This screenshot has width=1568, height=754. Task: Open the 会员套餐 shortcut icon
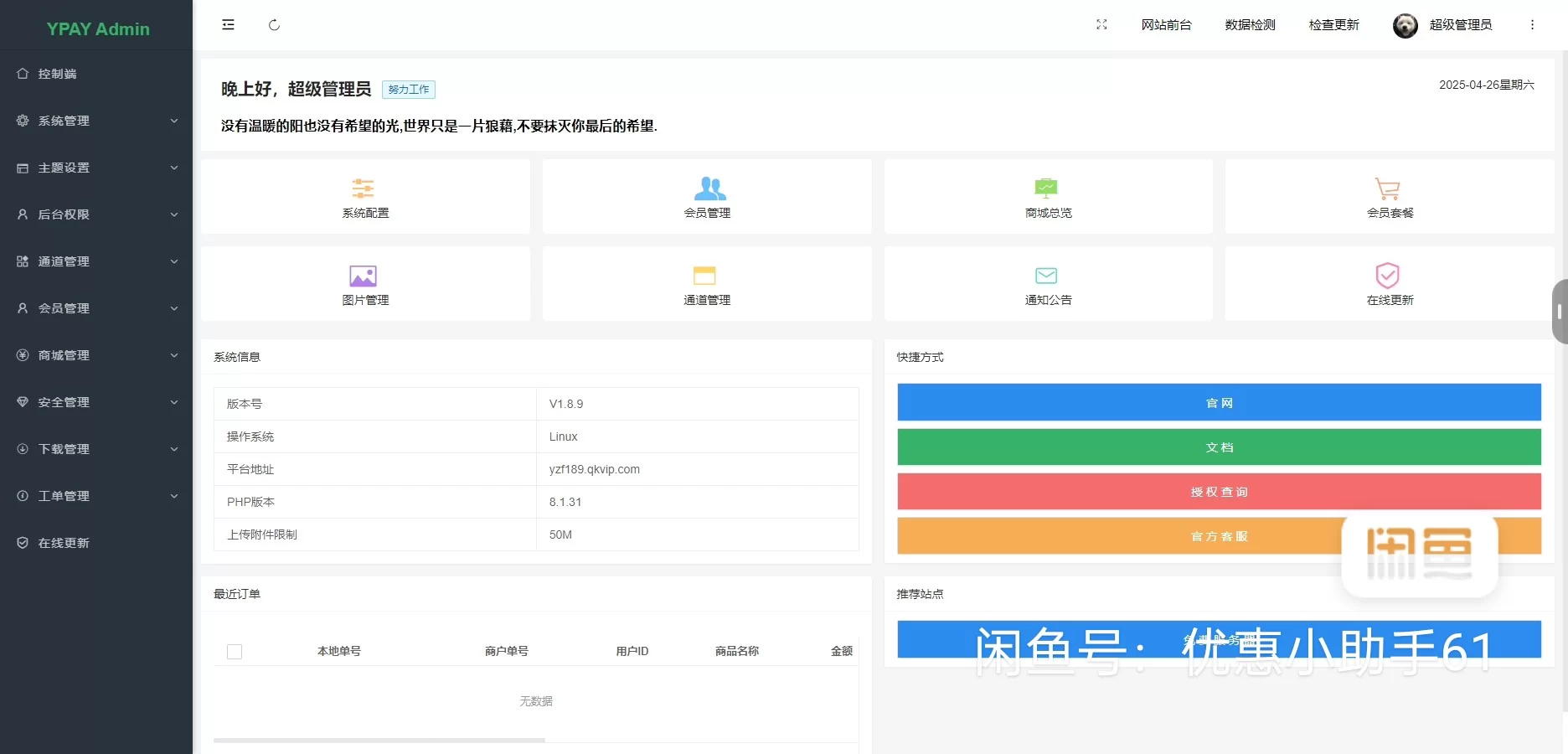[x=1388, y=197]
